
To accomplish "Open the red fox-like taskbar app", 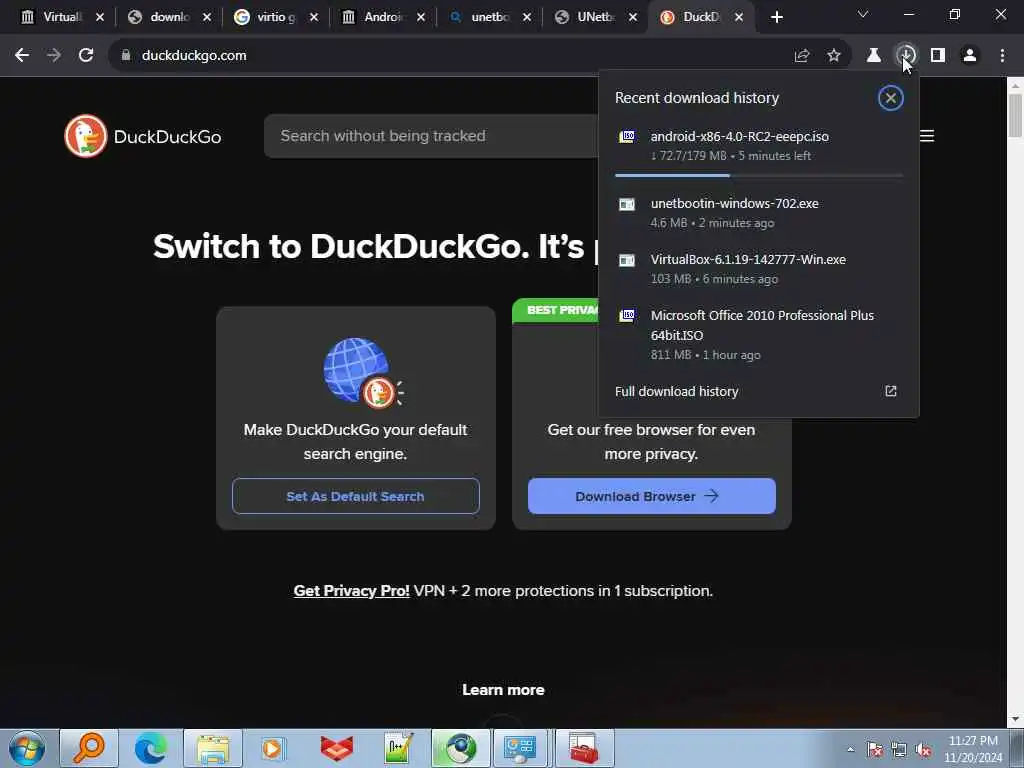I will pos(336,748).
